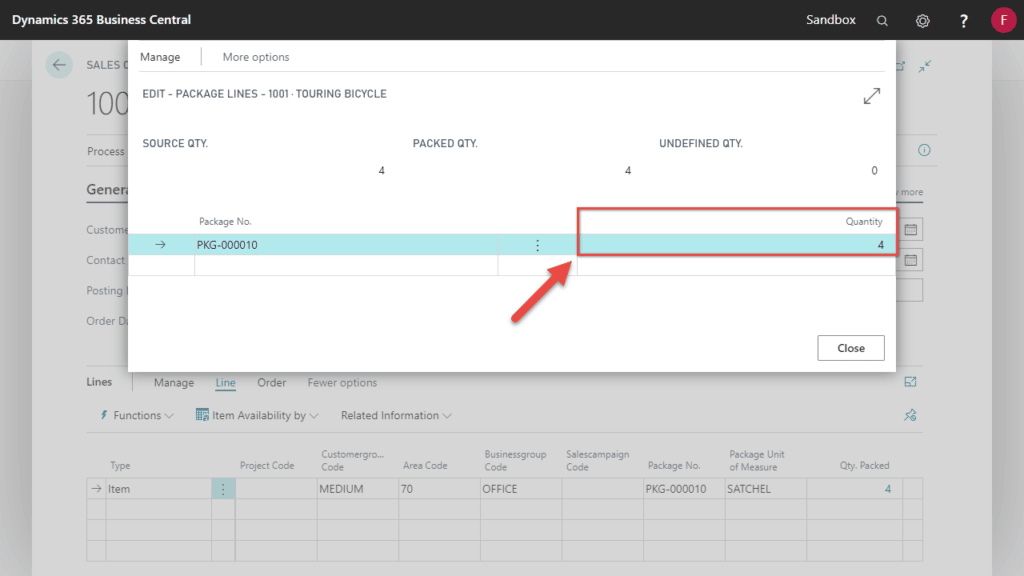This screenshot has height=576, width=1024.
Task: Click the pin icon in Lines toolbar
Action: point(910,415)
